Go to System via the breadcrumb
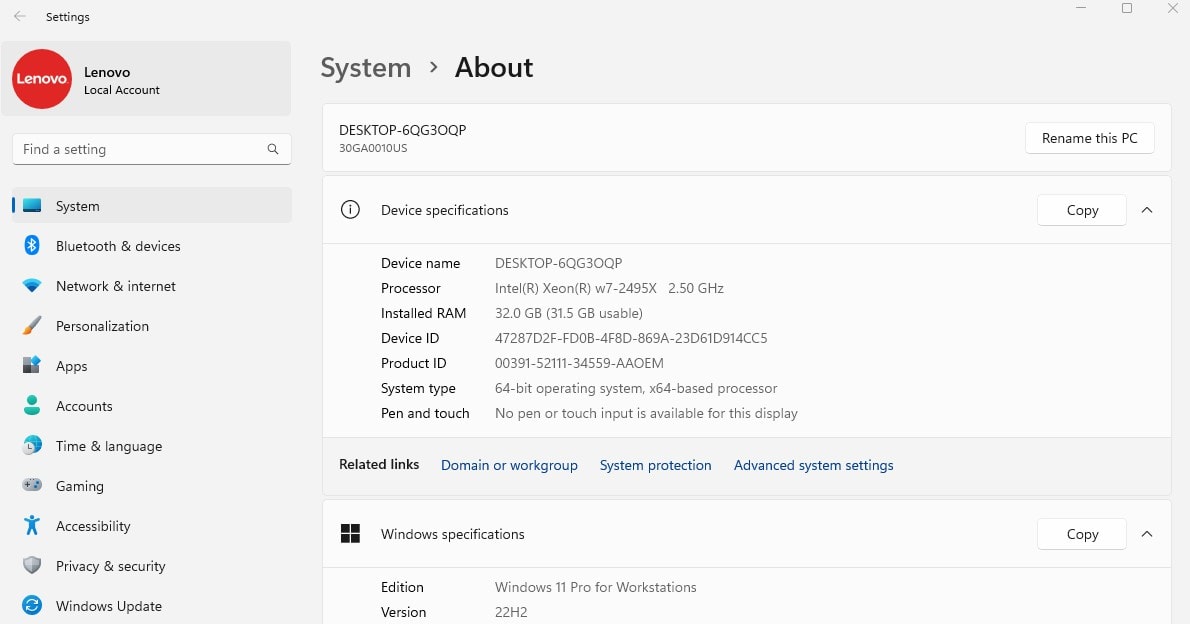Viewport: 1190px width, 624px height. [x=366, y=67]
